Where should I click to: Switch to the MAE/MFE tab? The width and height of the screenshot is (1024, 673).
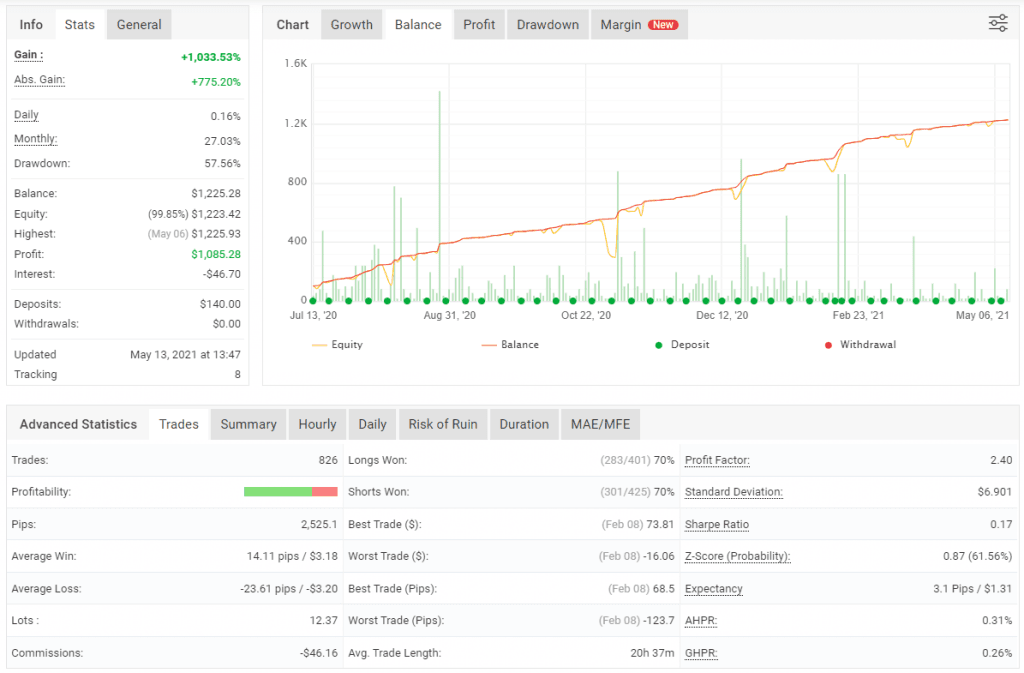(x=600, y=424)
